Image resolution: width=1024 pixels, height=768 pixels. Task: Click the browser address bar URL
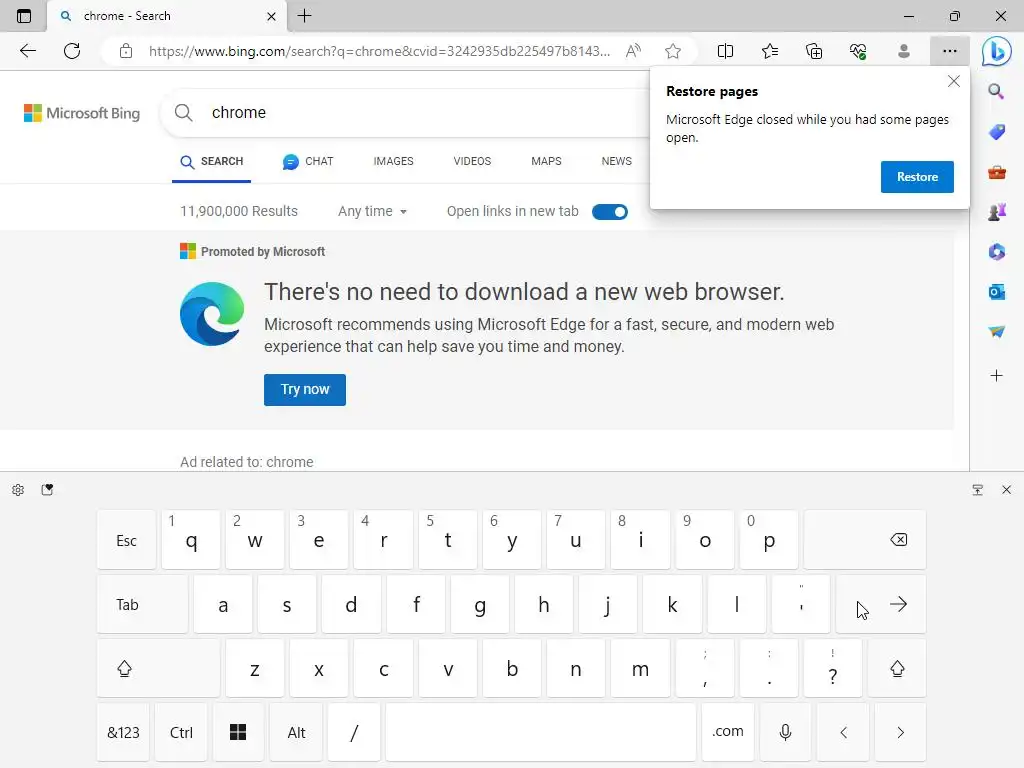coord(379,51)
